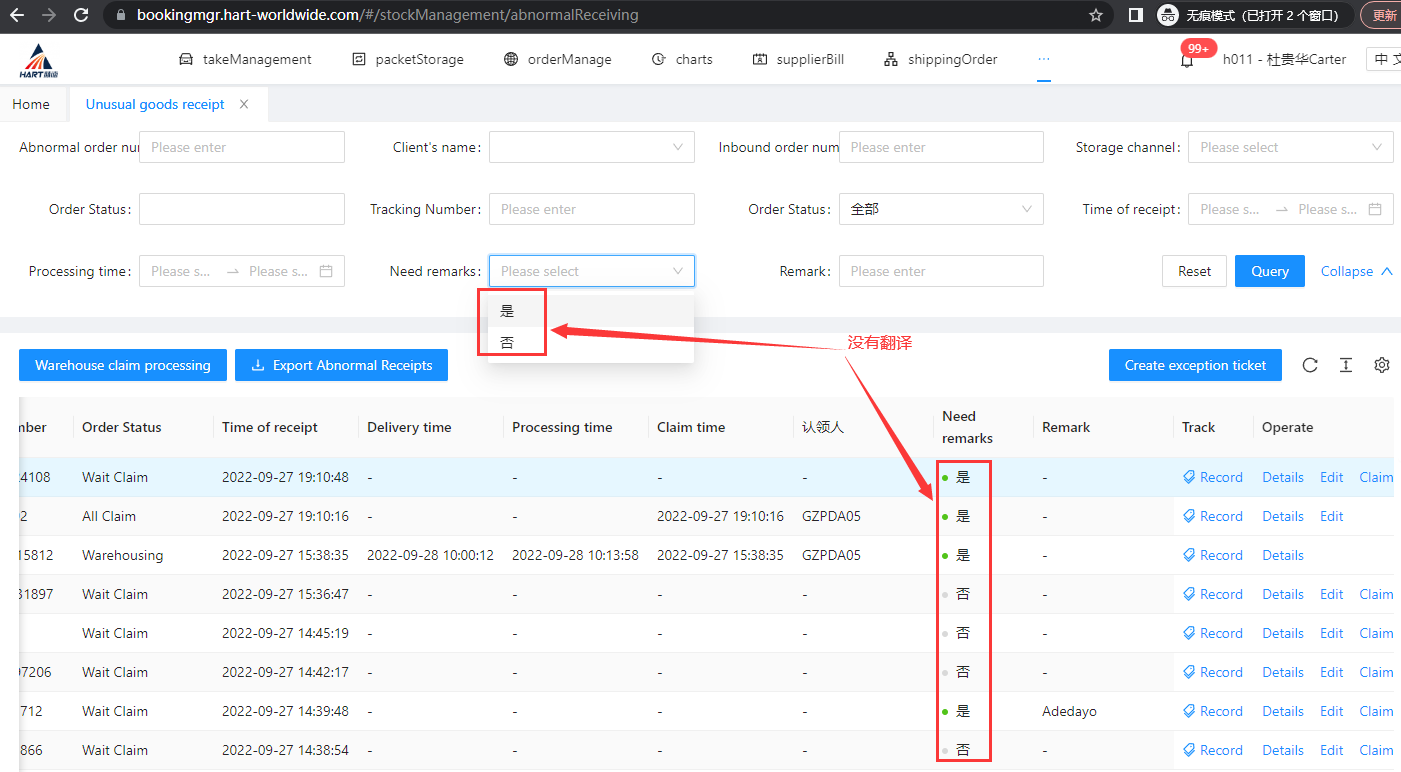
Task: Open the table column settings gear
Action: pos(1382,365)
